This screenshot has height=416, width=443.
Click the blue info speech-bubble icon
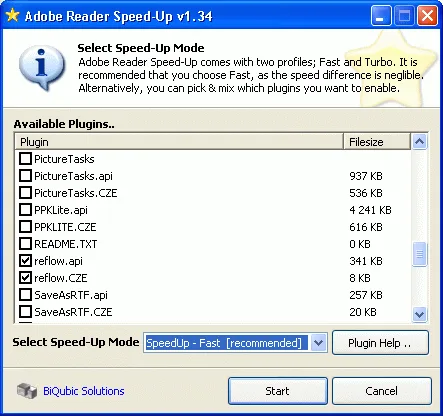coord(41,68)
